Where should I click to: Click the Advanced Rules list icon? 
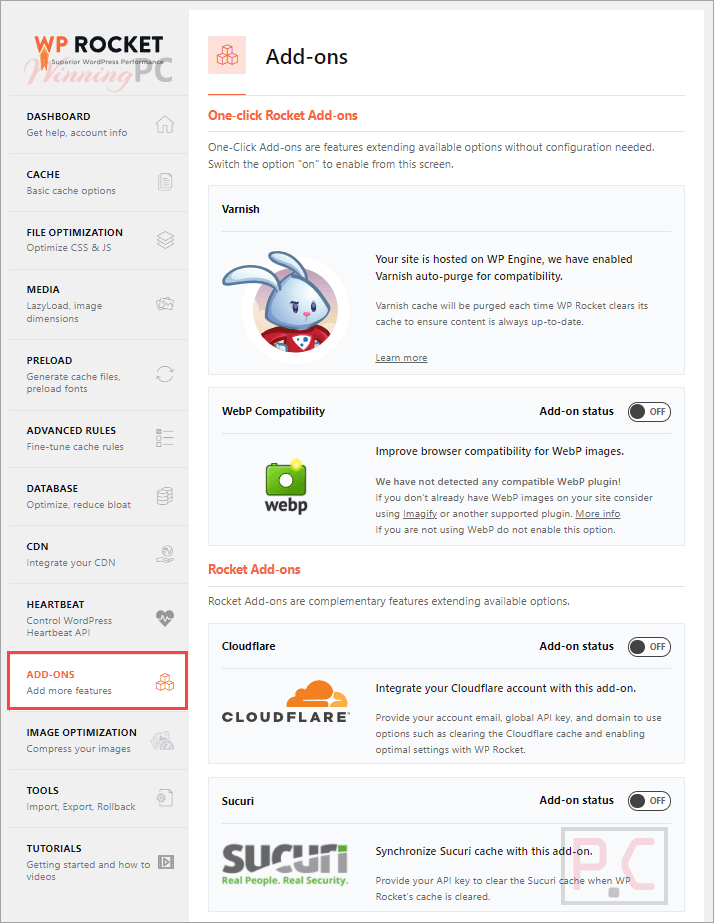(165, 438)
